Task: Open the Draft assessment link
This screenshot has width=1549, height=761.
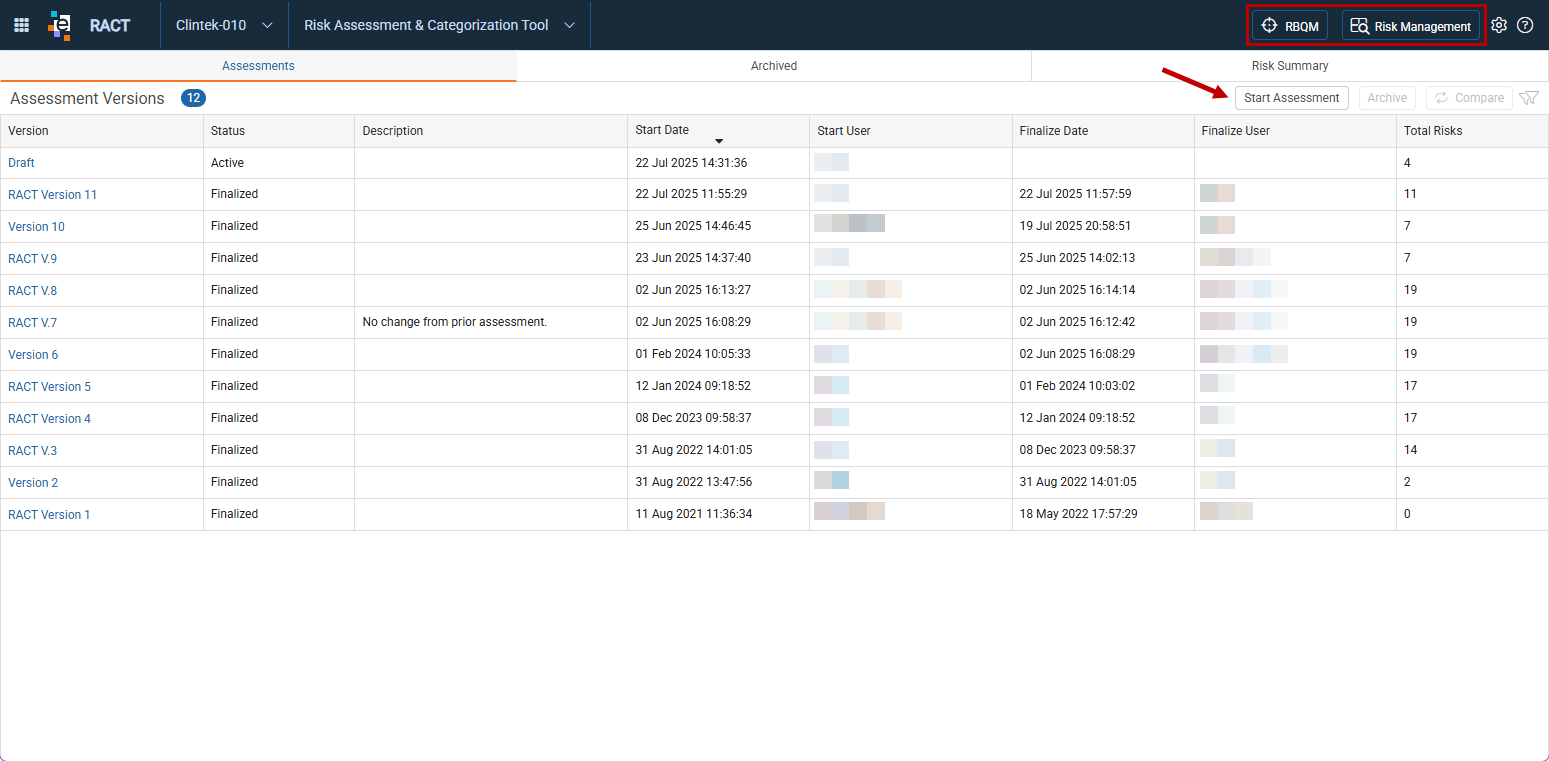Action: tap(21, 163)
